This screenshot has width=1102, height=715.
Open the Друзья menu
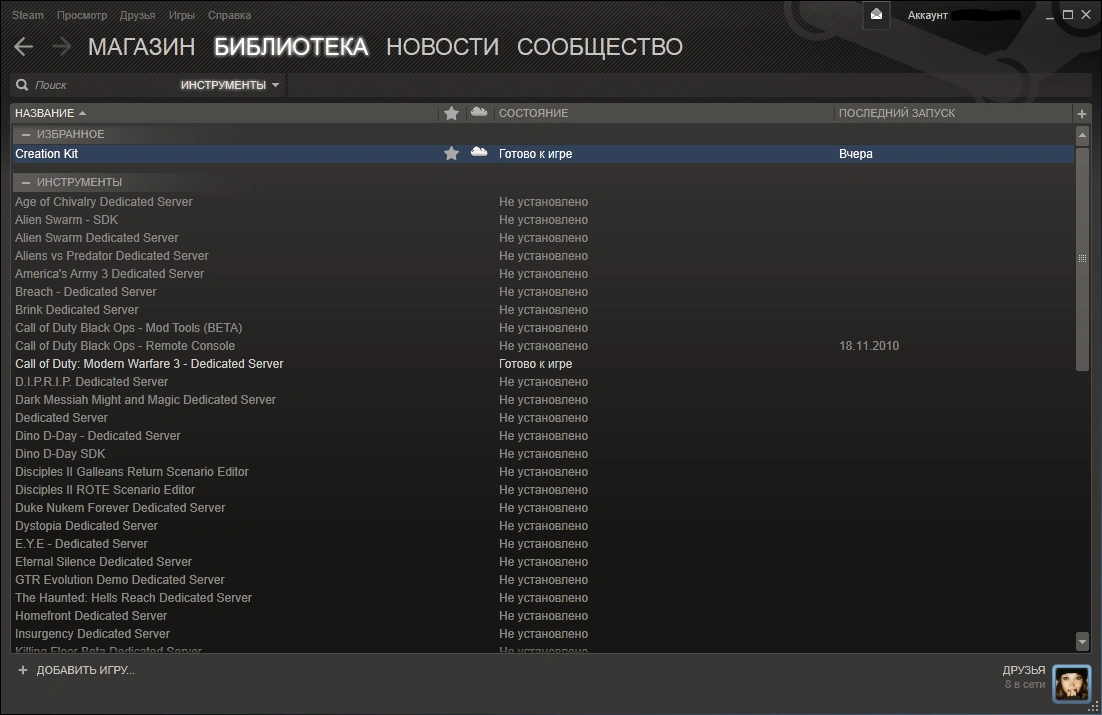coord(137,15)
